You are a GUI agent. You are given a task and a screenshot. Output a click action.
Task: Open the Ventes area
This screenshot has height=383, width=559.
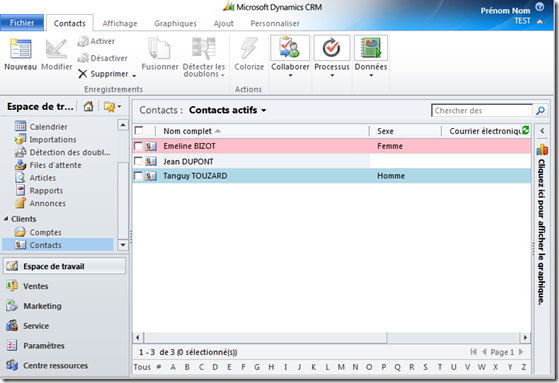27,286
